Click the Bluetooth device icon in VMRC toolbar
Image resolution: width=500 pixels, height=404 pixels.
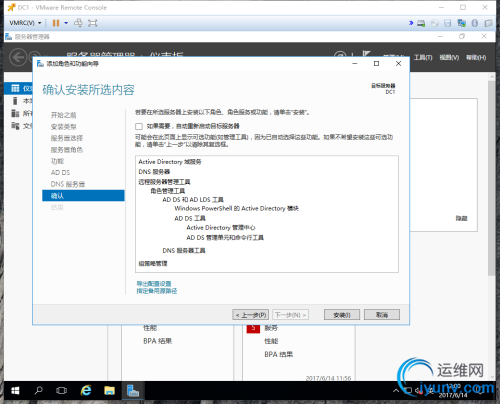(475, 23)
